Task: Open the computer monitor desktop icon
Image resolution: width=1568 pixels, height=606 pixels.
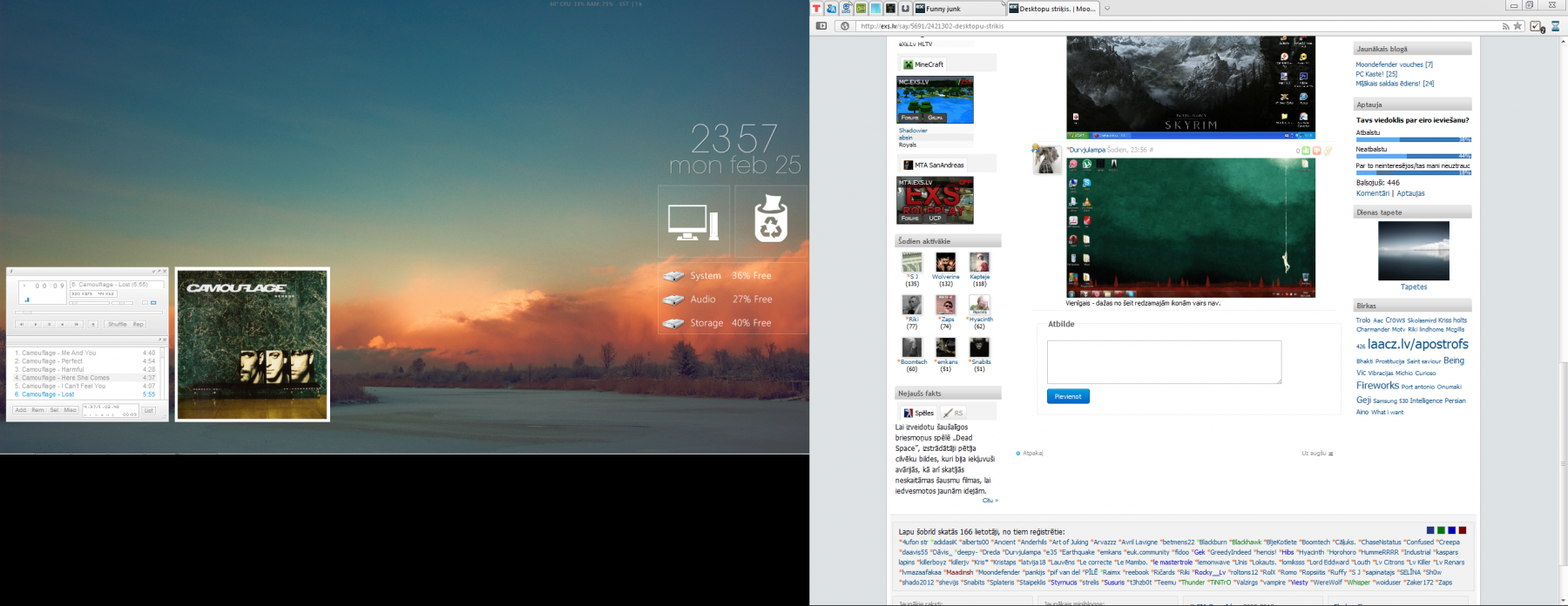Action: 693,221
